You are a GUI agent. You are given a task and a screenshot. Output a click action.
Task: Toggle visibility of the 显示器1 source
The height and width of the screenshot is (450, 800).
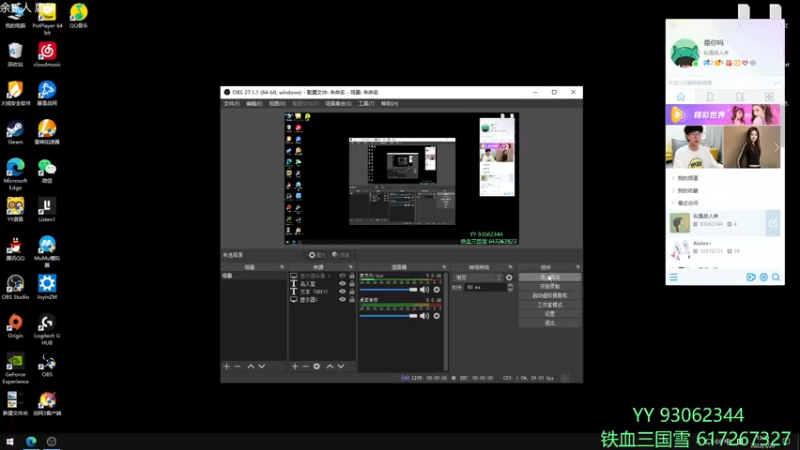point(342,299)
